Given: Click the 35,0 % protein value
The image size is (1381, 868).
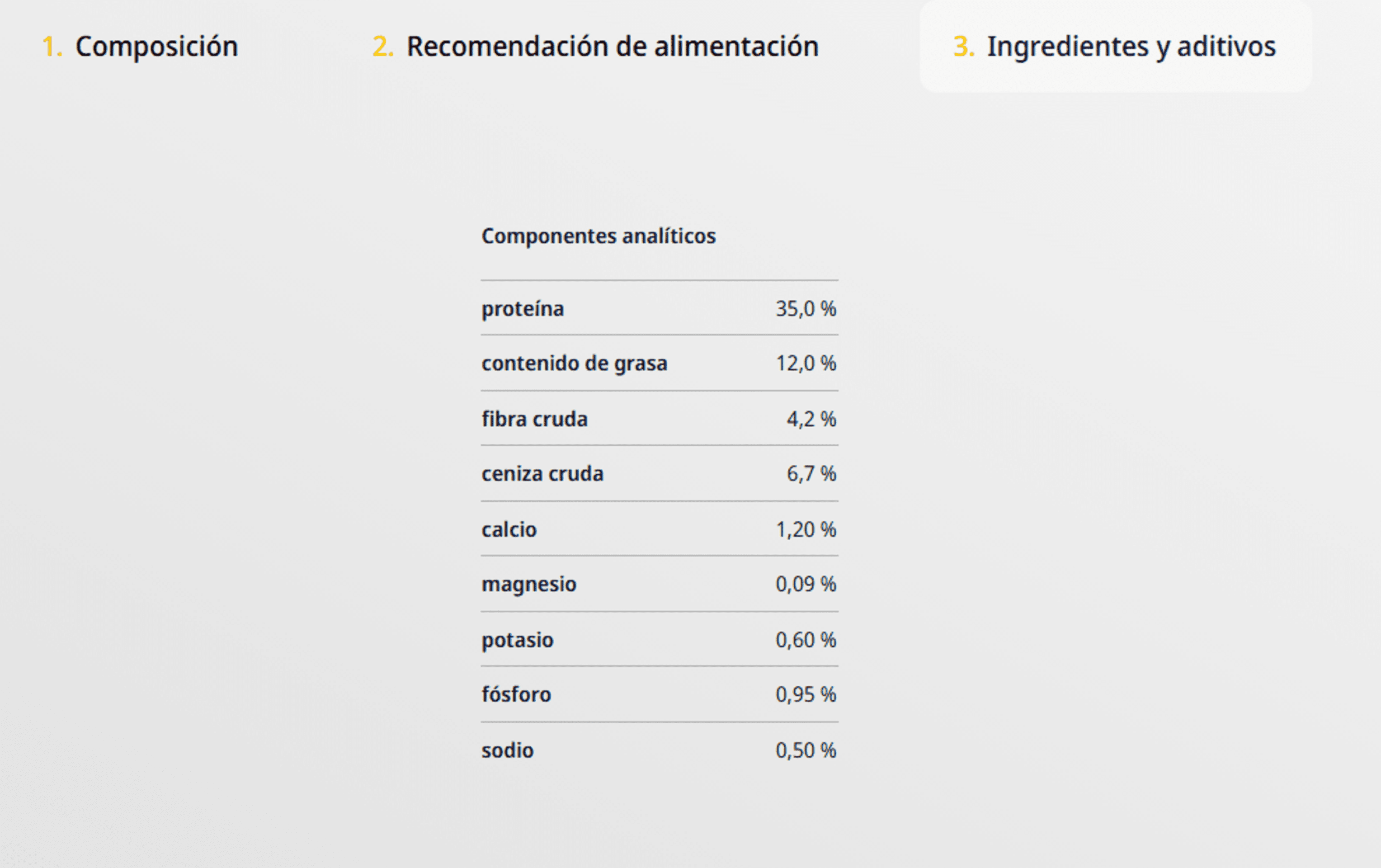Looking at the screenshot, I should coord(806,309).
